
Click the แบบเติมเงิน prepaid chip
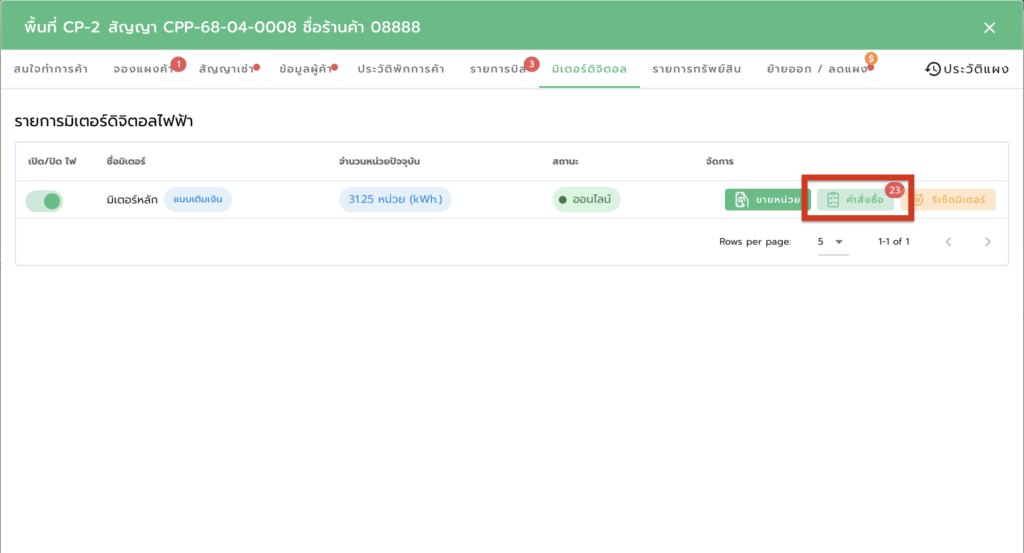point(197,200)
